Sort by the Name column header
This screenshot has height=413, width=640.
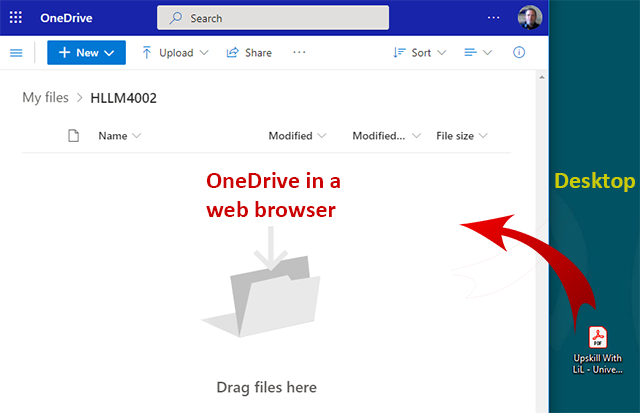119,136
